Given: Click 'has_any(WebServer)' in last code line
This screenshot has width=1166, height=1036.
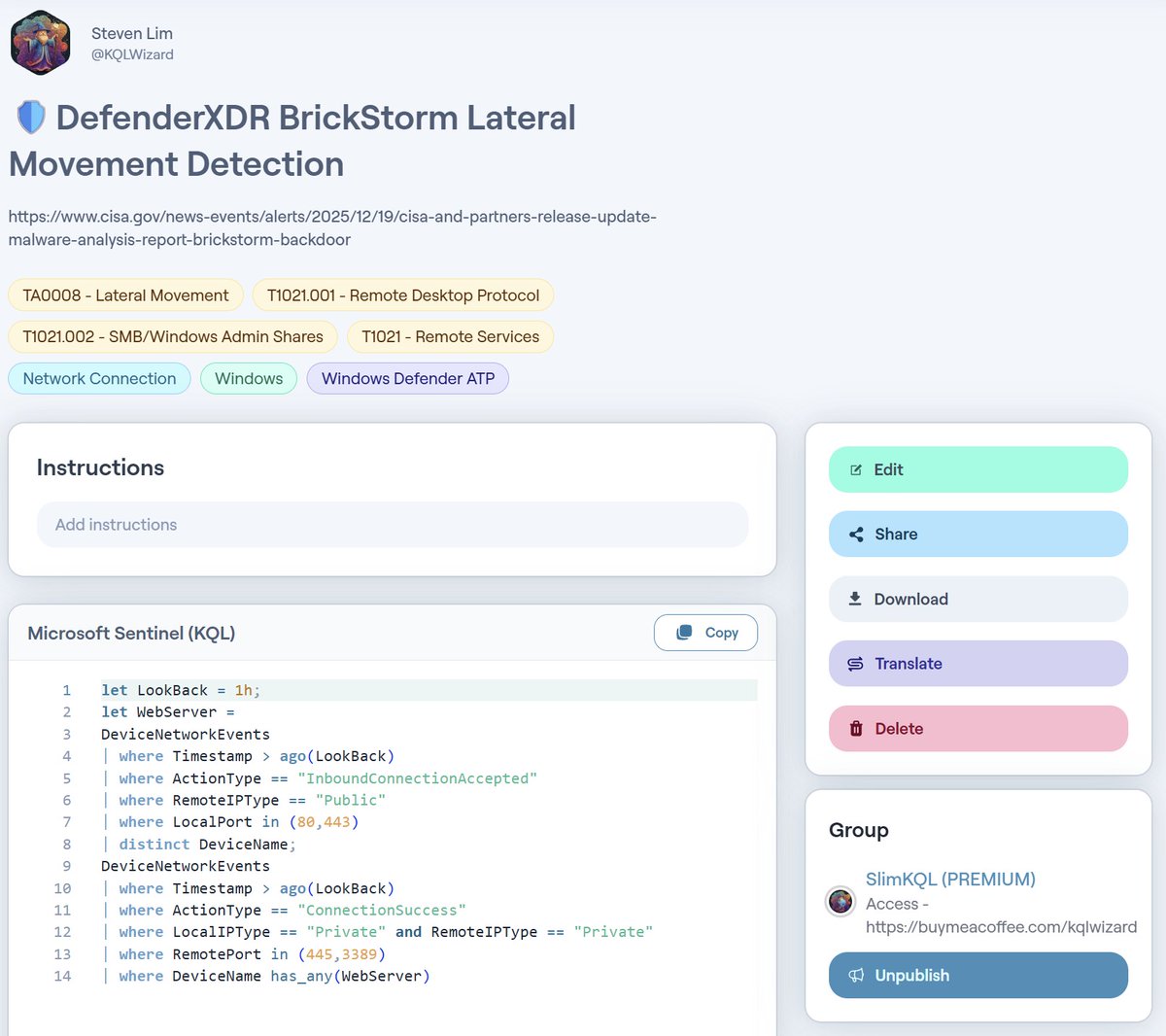Looking at the screenshot, I should (x=350, y=976).
